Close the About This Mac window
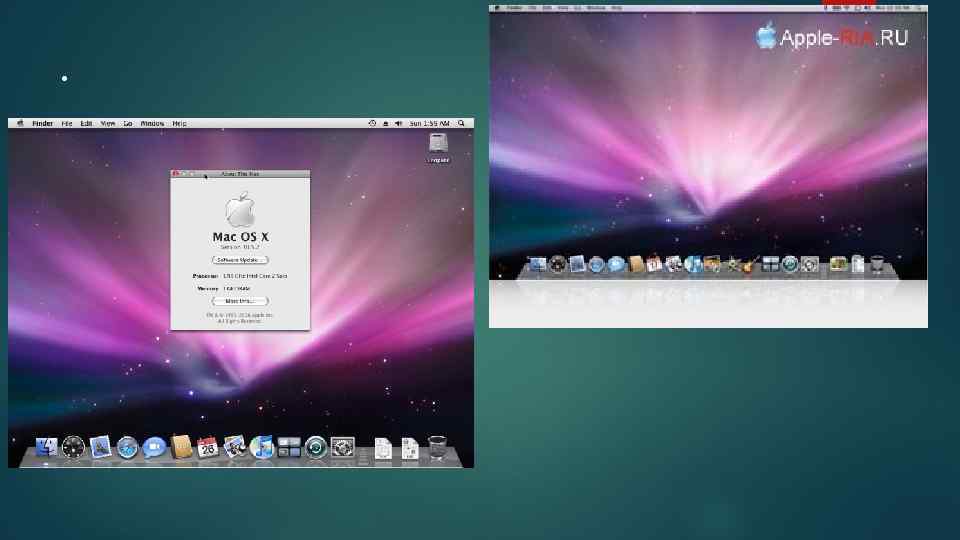This screenshot has height=540, width=960. click(x=176, y=174)
